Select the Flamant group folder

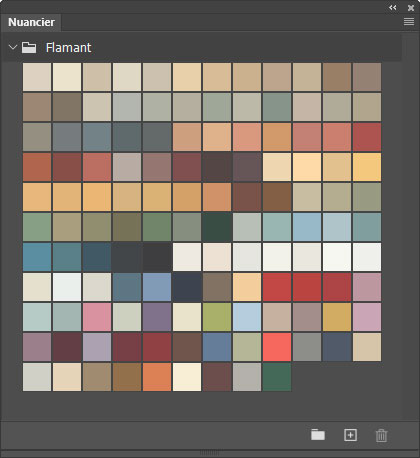pyautogui.click(x=29, y=47)
